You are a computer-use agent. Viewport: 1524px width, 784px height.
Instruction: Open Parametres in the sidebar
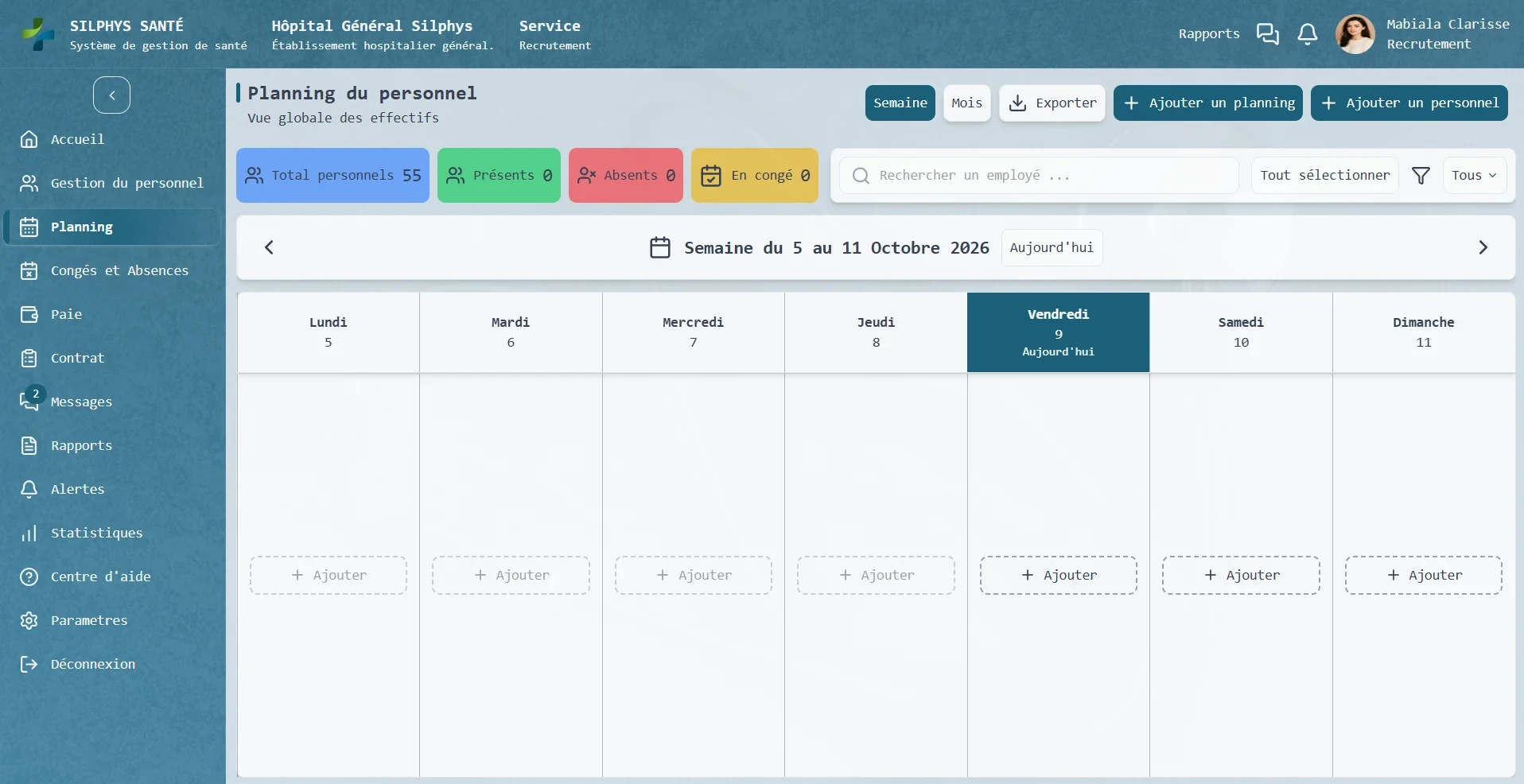point(111,620)
